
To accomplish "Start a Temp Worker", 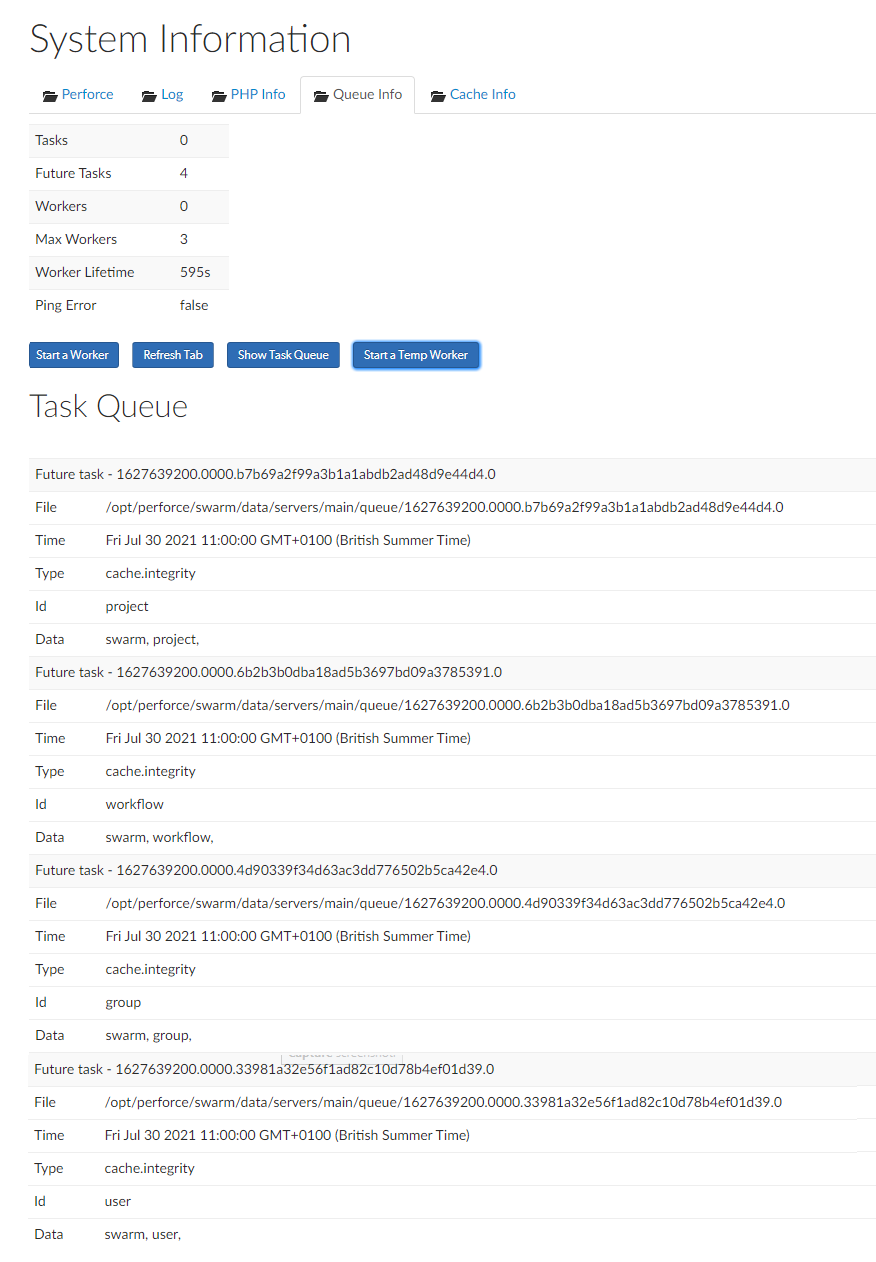I will click(416, 354).
